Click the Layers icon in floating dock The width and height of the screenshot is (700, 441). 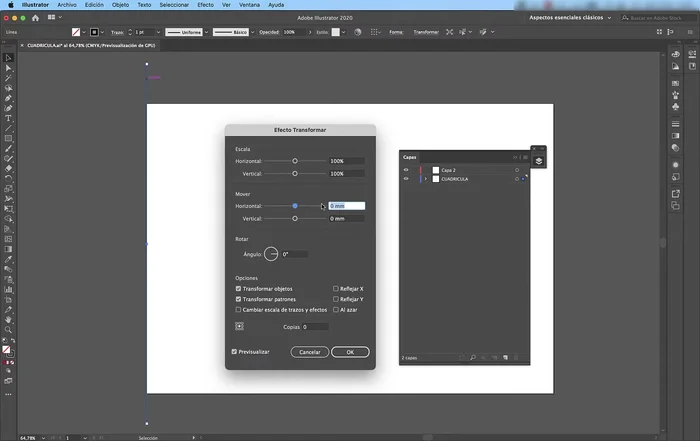pyautogui.click(x=538, y=161)
